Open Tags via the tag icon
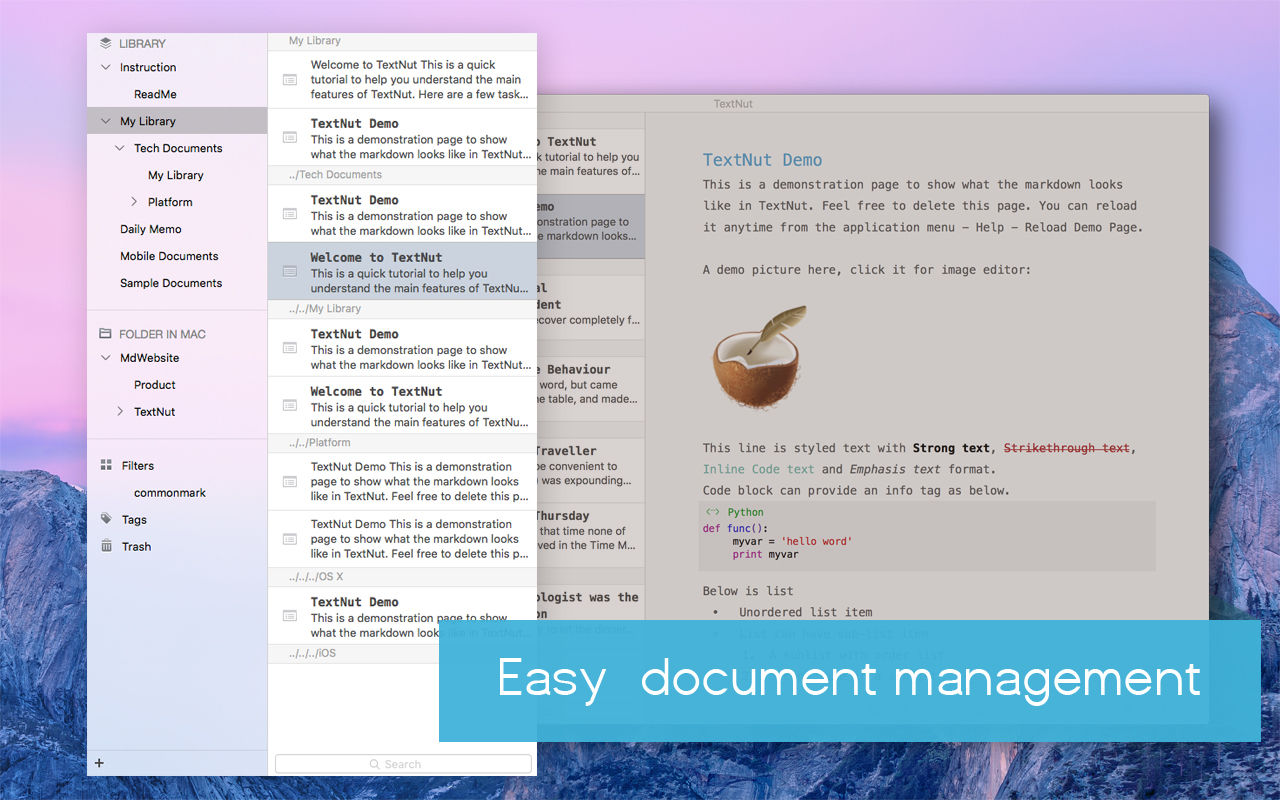This screenshot has height=800, width=1280. pos(106,519)
